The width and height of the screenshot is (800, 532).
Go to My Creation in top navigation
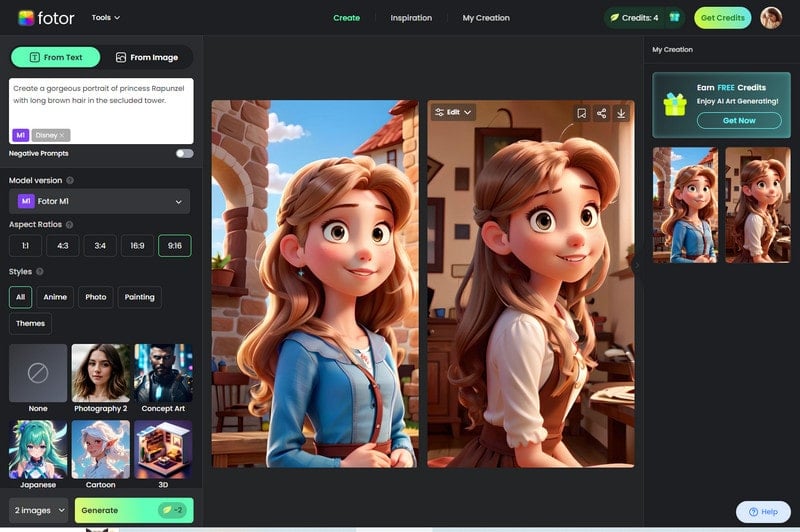coord(486,18)
